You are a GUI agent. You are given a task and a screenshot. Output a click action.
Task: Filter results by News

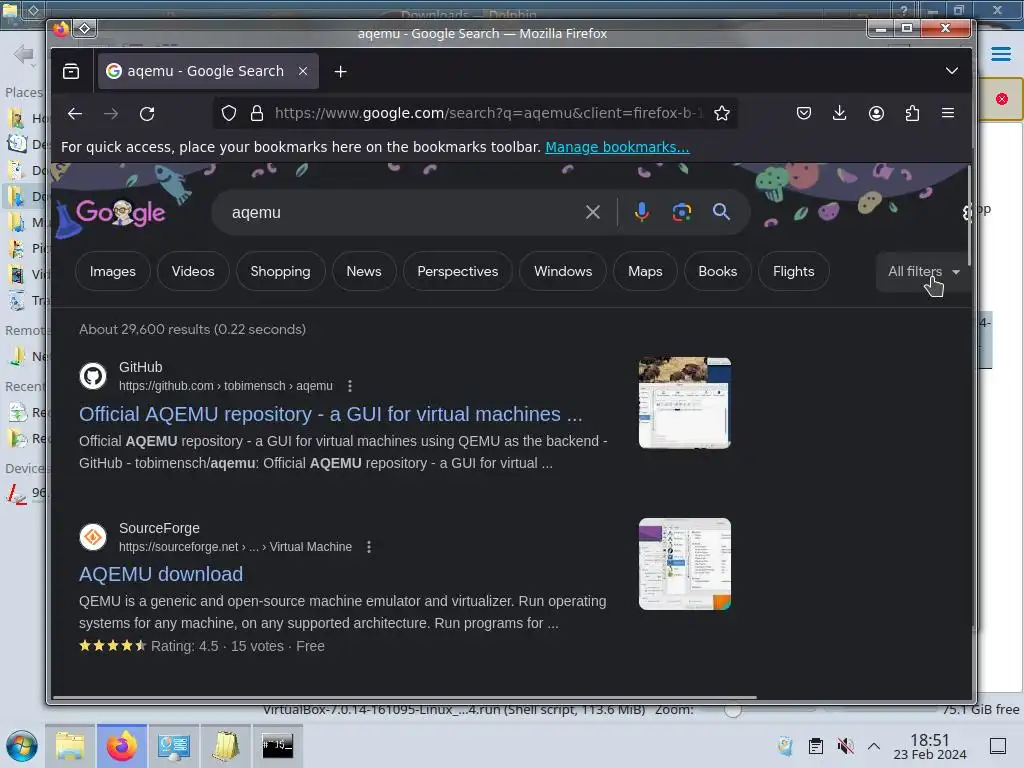(x=364, y=271)
